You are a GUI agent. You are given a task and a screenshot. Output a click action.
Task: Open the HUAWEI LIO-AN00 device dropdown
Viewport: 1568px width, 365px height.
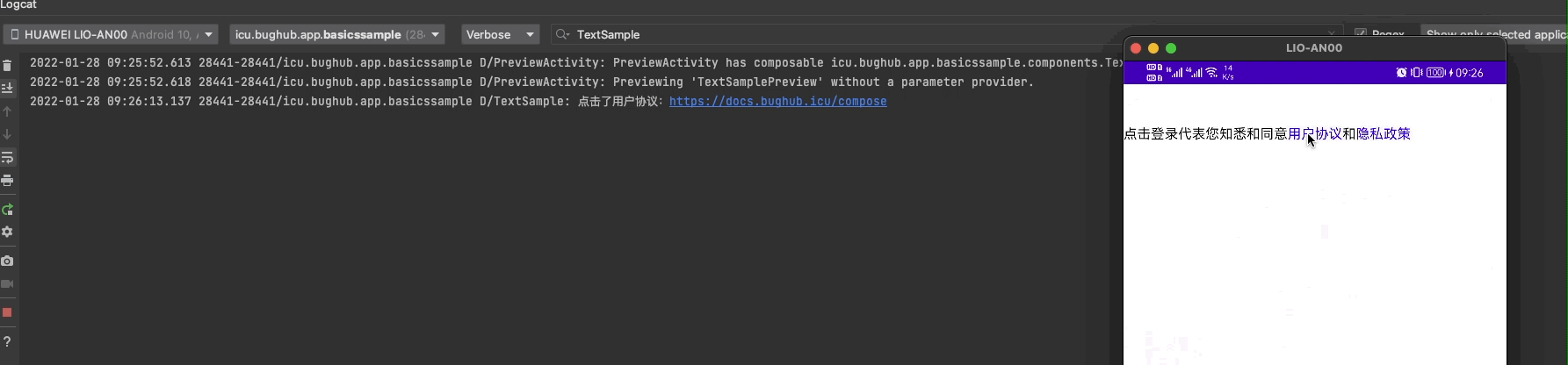[x=111, y=34]
